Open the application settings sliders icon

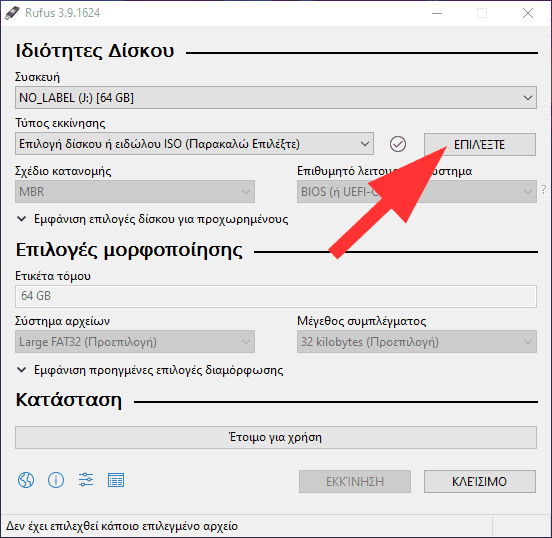[x=86, y=480]
